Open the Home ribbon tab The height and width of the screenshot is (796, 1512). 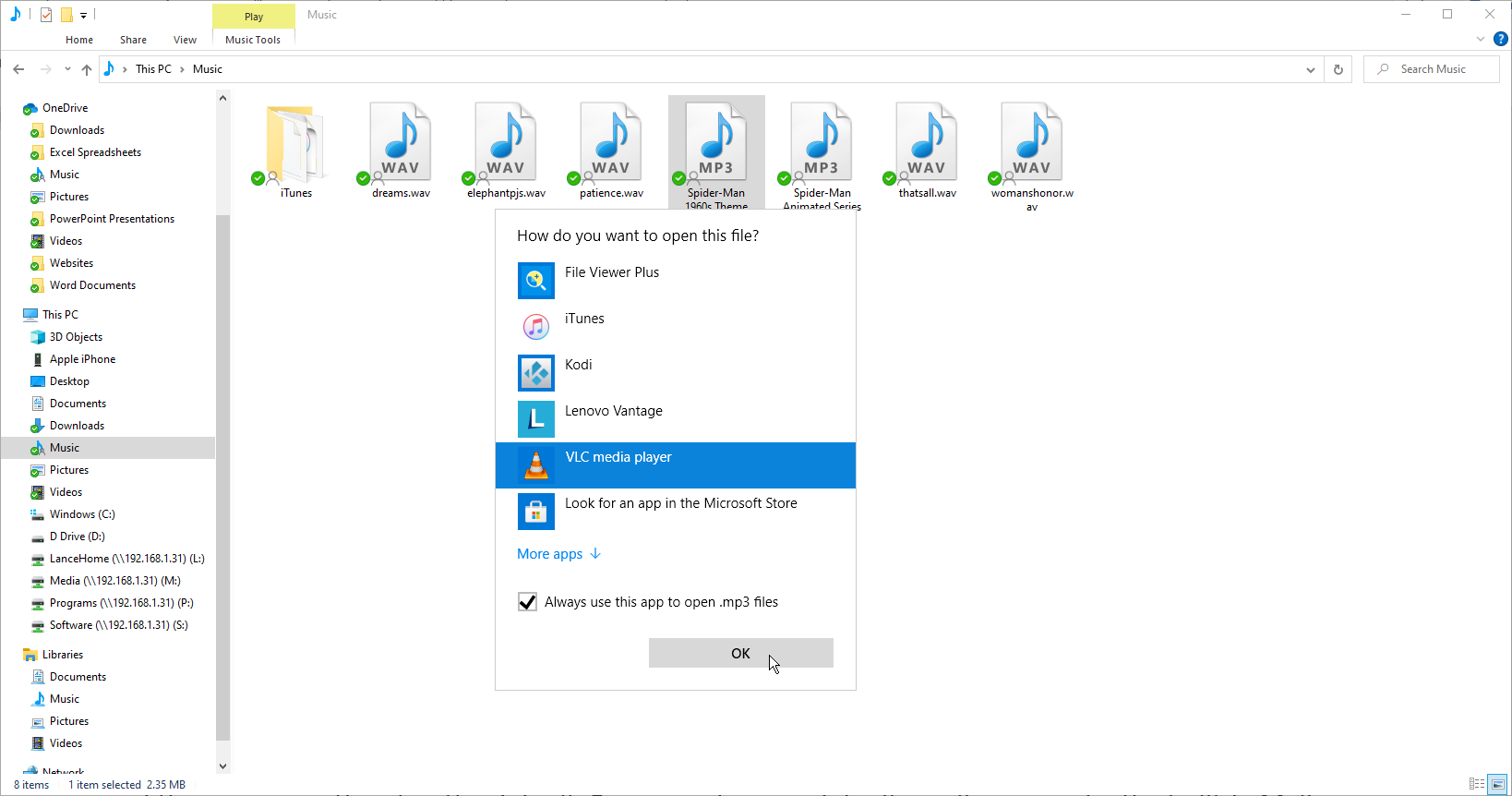[79, 40]
